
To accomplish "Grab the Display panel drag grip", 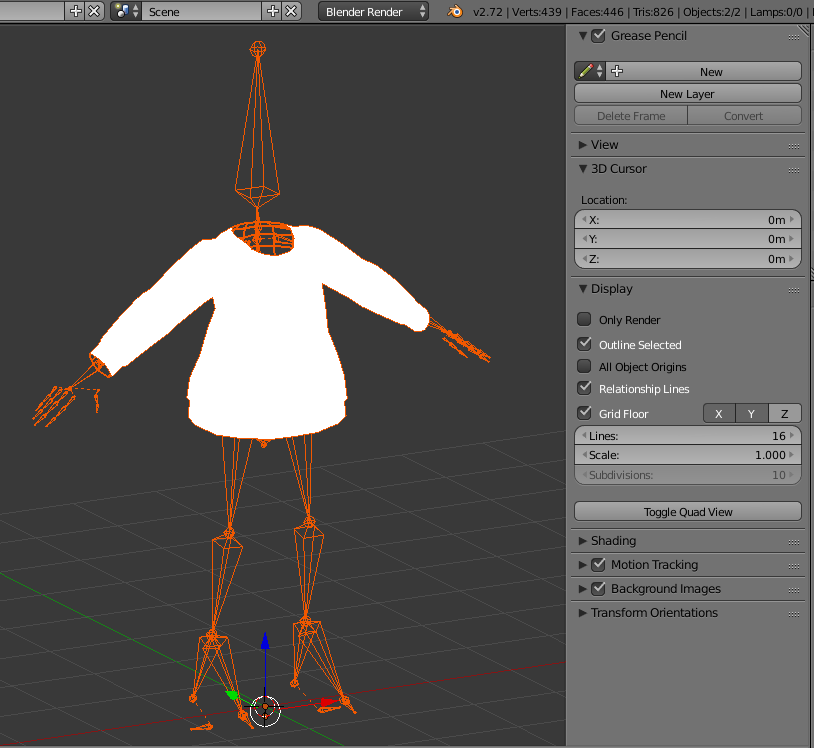I will click(794, 290).
